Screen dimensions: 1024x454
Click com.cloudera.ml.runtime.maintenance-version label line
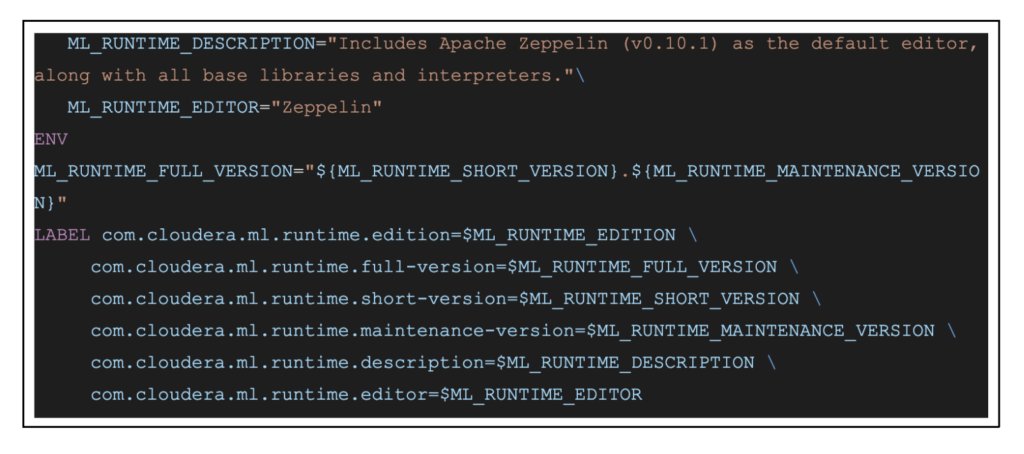click(512, 330)
